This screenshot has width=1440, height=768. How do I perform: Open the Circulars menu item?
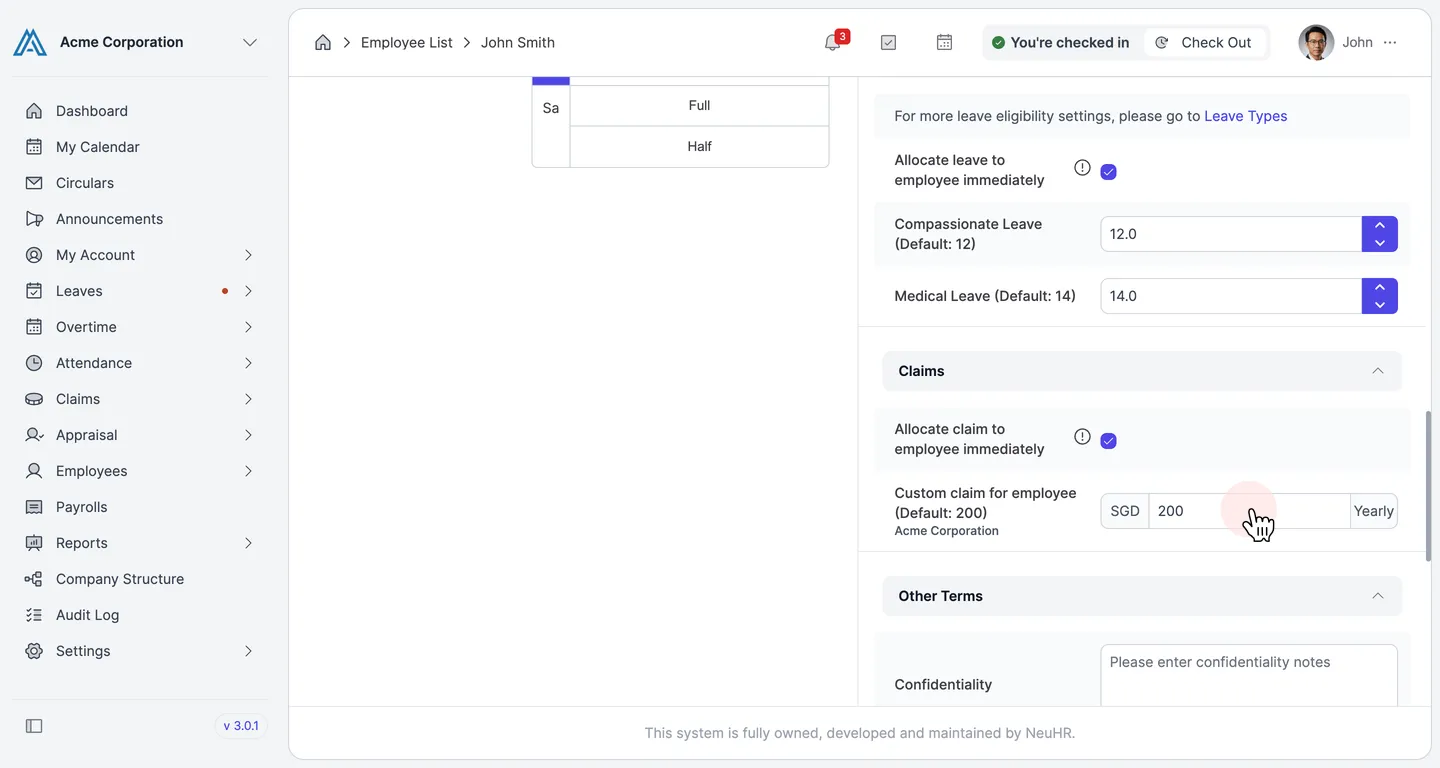click(x=85, y=183)
